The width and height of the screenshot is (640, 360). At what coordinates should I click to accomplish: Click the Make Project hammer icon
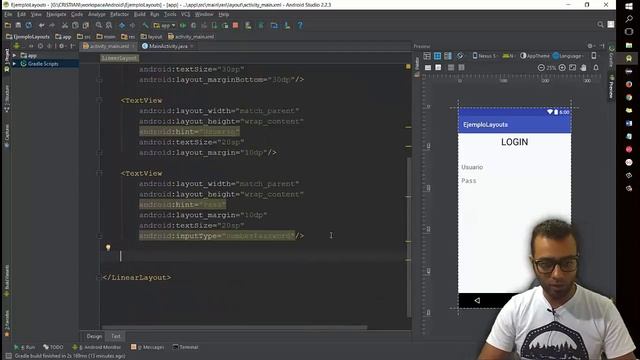145,25
